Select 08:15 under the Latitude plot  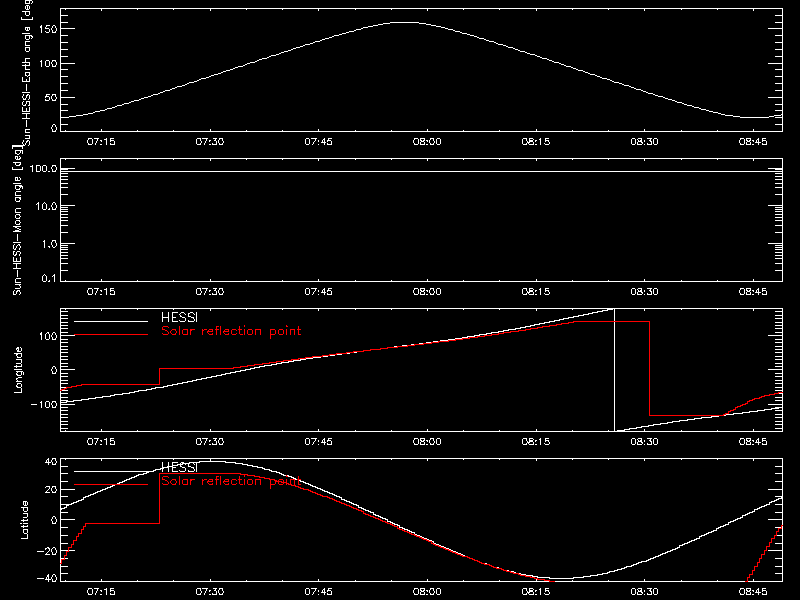click(x=536, y=592)
